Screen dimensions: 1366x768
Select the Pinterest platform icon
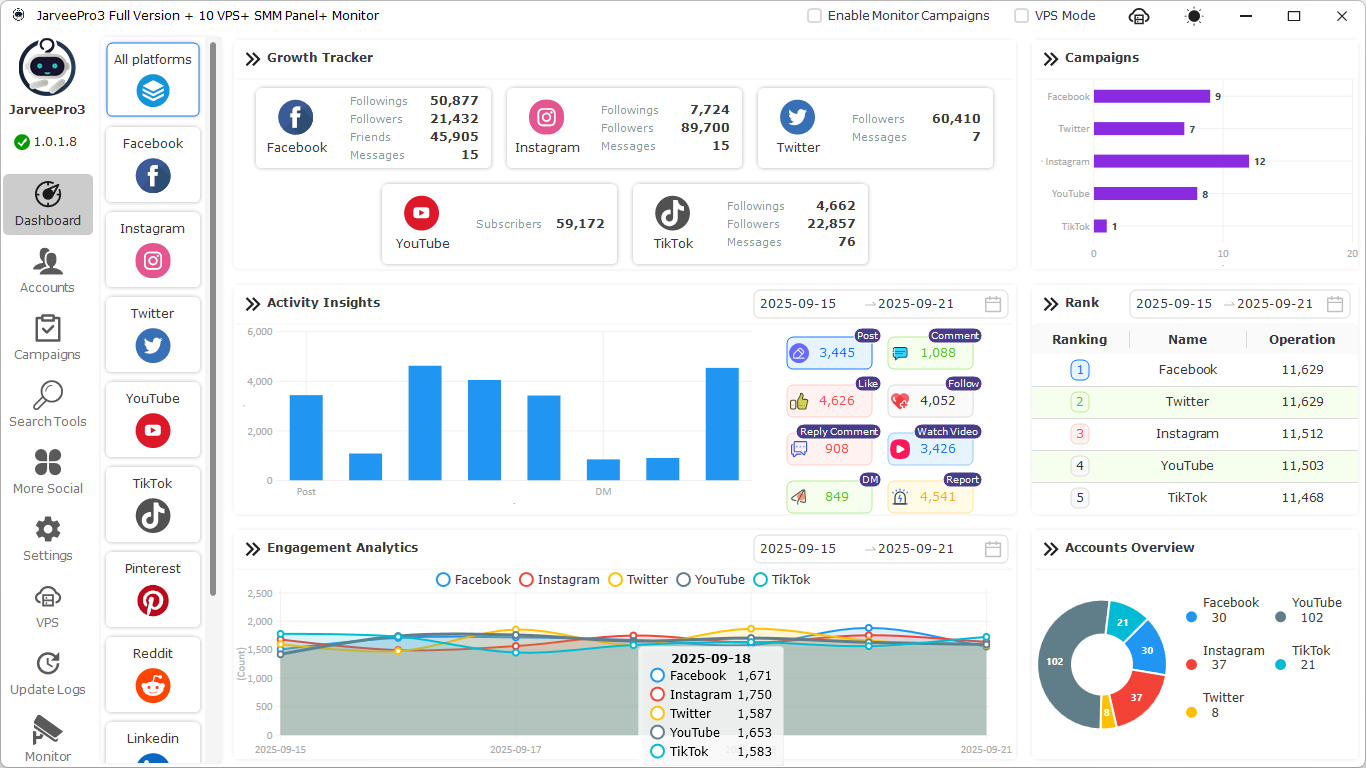153,600
